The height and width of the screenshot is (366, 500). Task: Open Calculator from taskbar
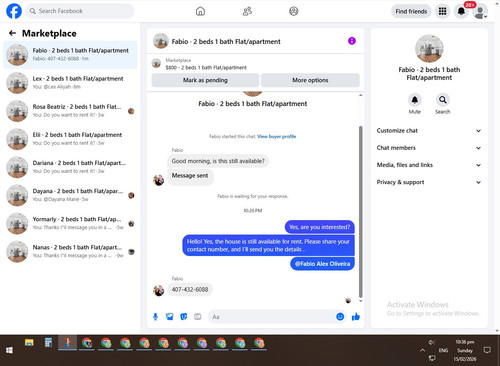(x=48, y=343)
